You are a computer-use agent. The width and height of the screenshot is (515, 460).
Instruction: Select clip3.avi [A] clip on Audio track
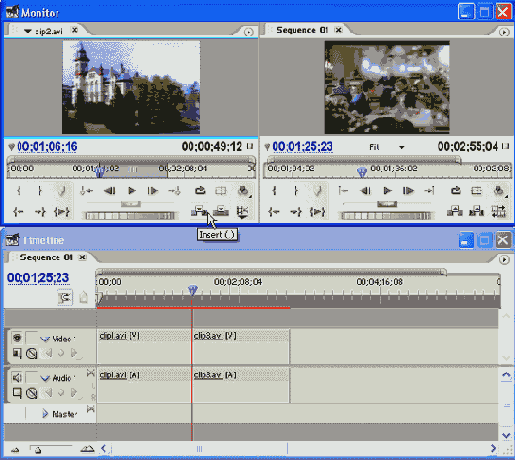[241, 385]
